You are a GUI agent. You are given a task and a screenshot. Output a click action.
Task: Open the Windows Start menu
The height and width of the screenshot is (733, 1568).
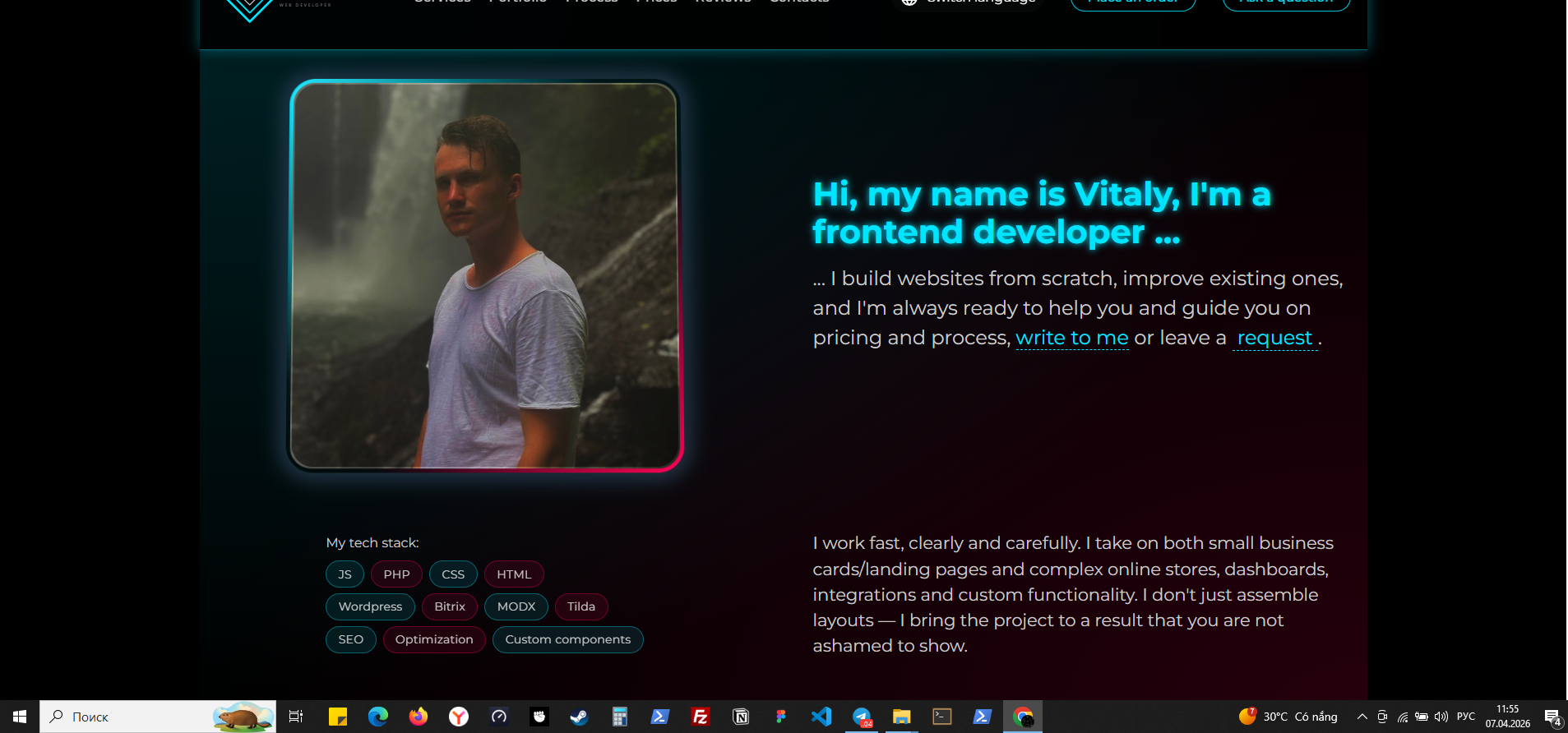pos(20,717)
